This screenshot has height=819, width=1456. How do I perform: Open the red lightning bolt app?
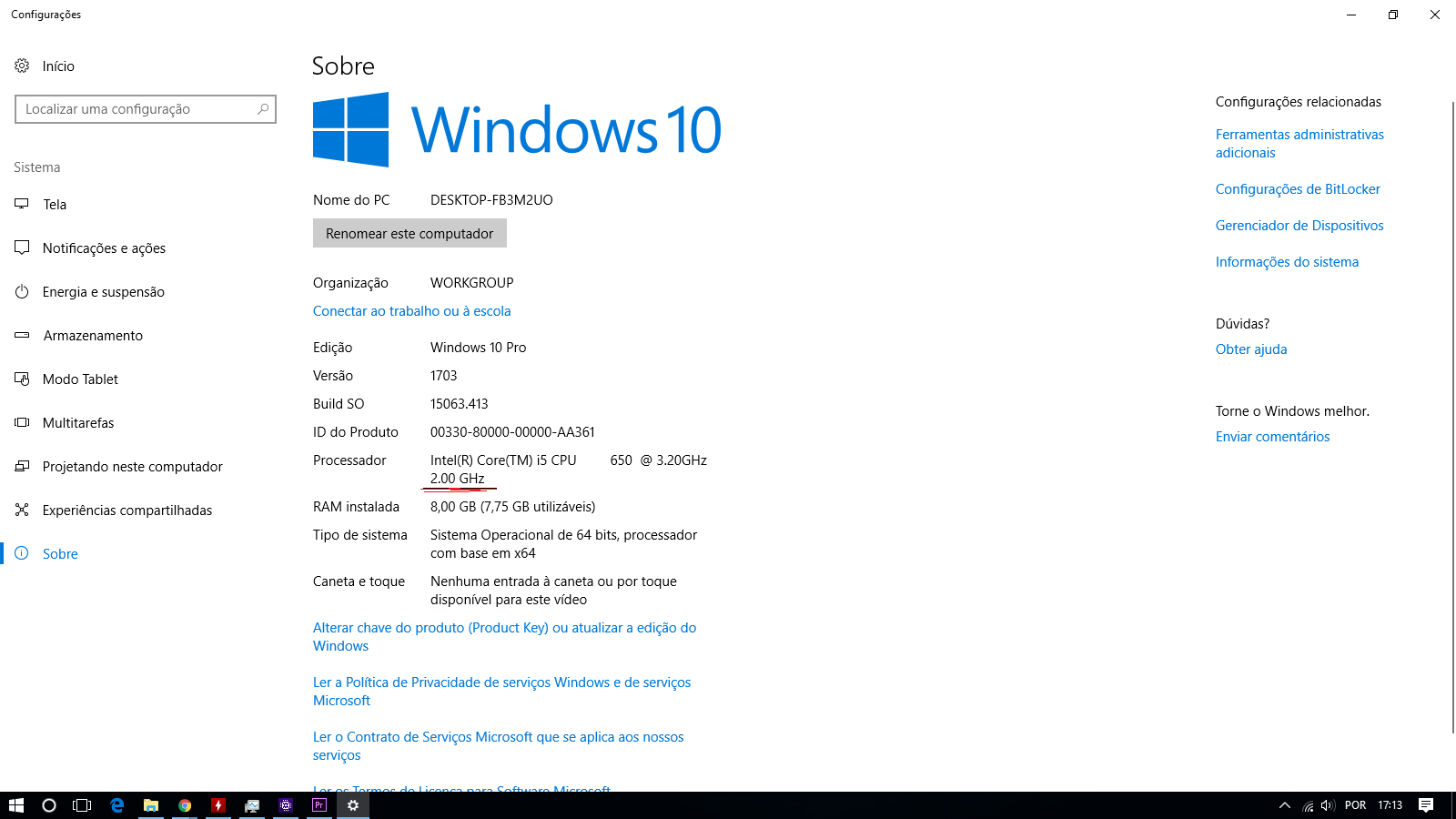(218, 805)
